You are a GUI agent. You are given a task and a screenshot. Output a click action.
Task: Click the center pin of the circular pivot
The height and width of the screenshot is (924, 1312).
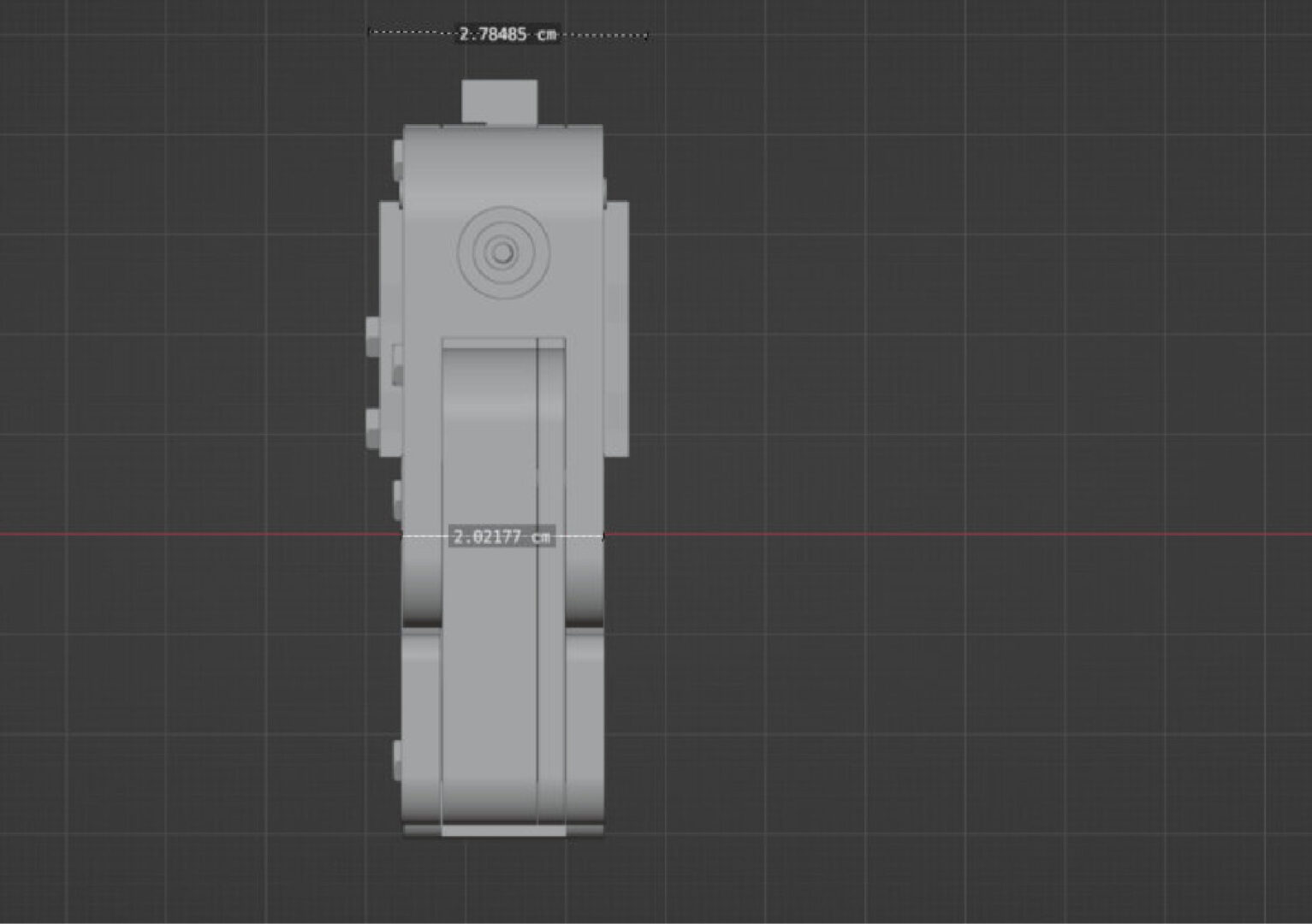(502, 252)
